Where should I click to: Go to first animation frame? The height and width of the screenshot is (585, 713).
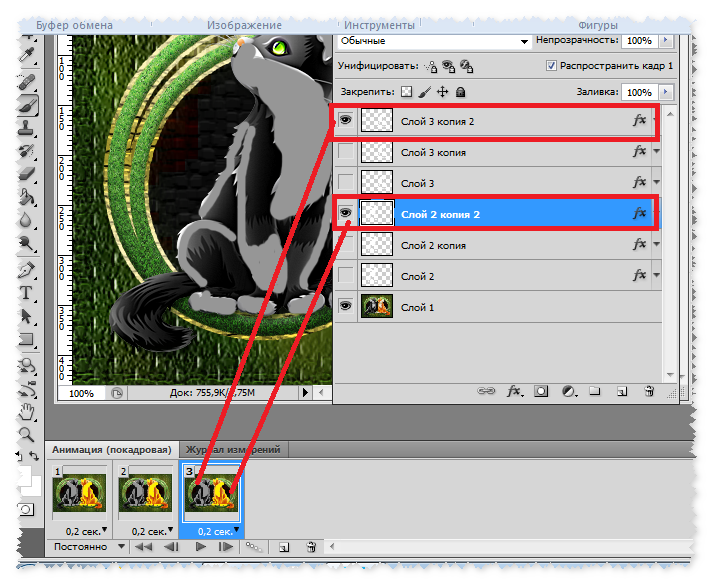point(144,547)
